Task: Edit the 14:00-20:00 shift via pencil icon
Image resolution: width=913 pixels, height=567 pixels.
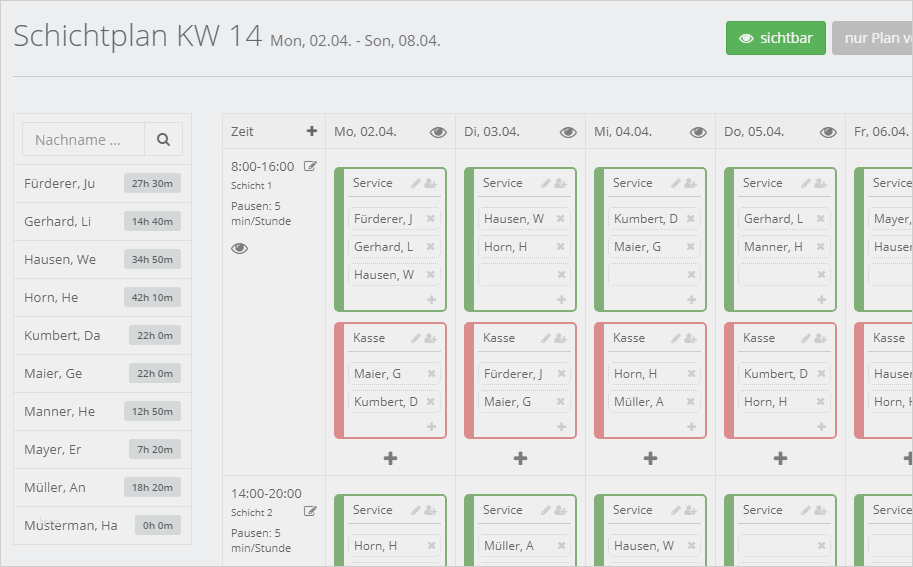Action: [310, 511]
